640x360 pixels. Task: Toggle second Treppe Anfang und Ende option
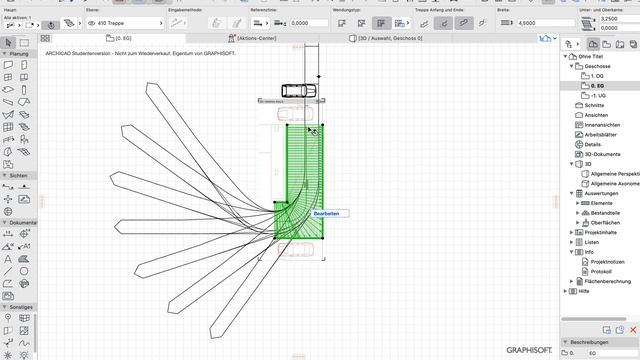[444, 23]
